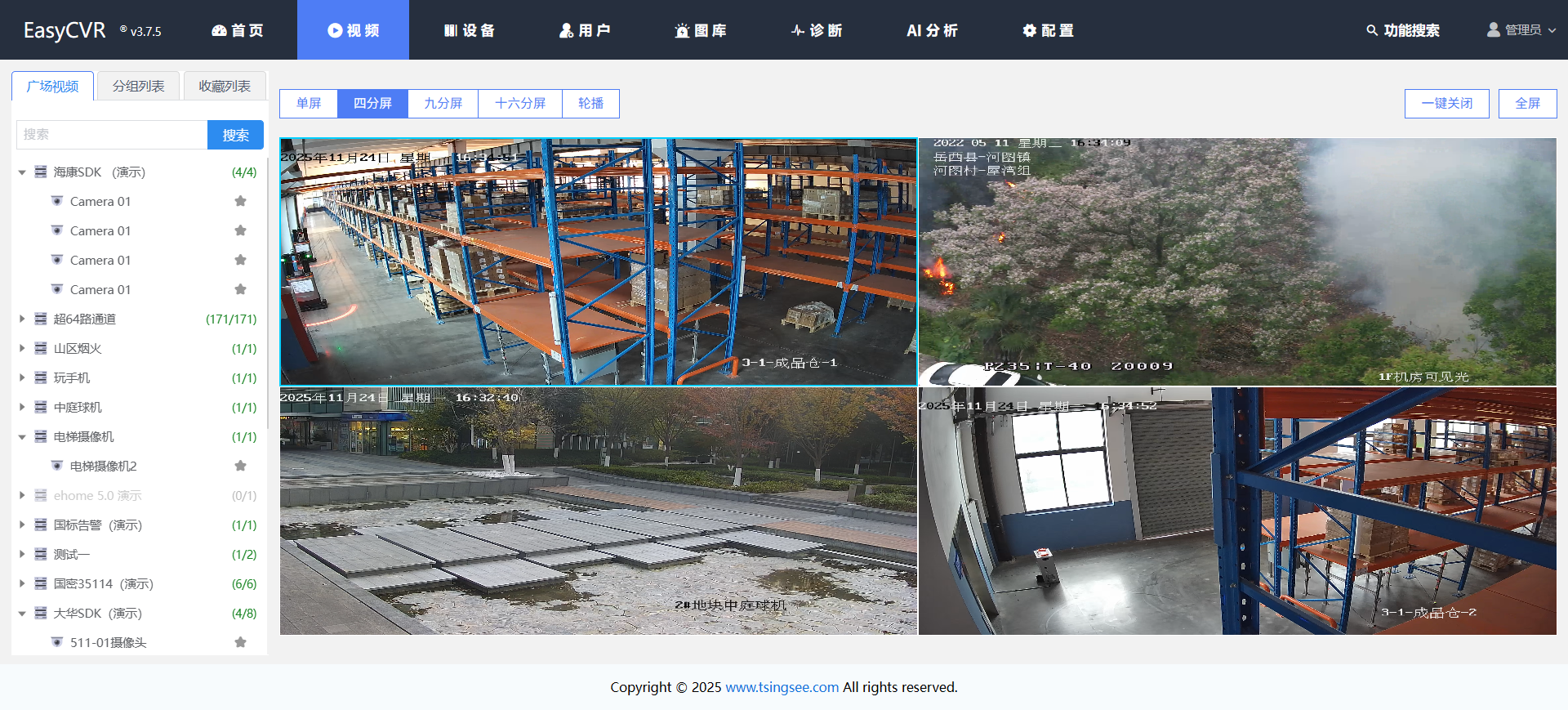Screen dimensions: 1568x710
Task: Click the 搜索 search input field
Action: coord(112,135)
